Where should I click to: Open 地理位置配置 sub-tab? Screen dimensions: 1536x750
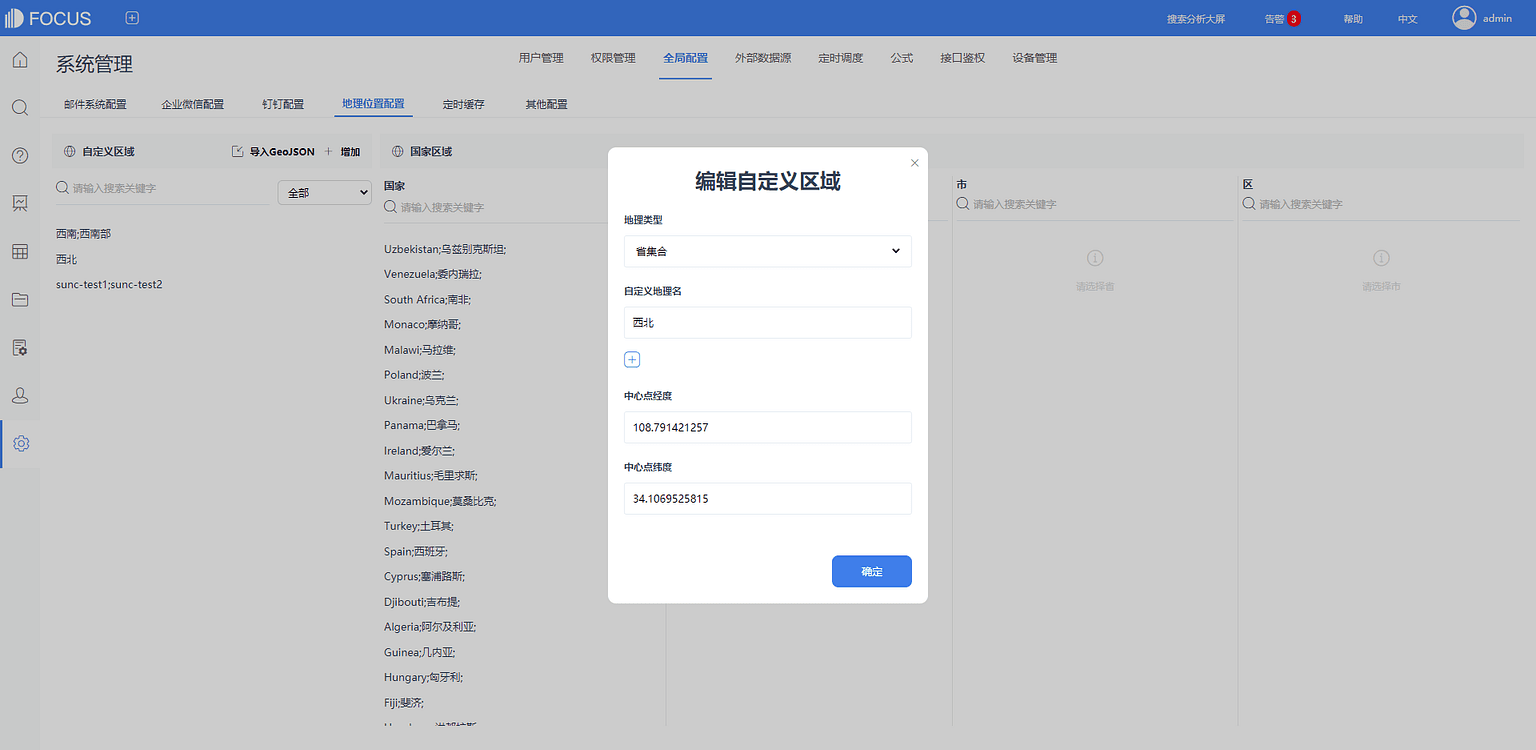coord(373,104)
